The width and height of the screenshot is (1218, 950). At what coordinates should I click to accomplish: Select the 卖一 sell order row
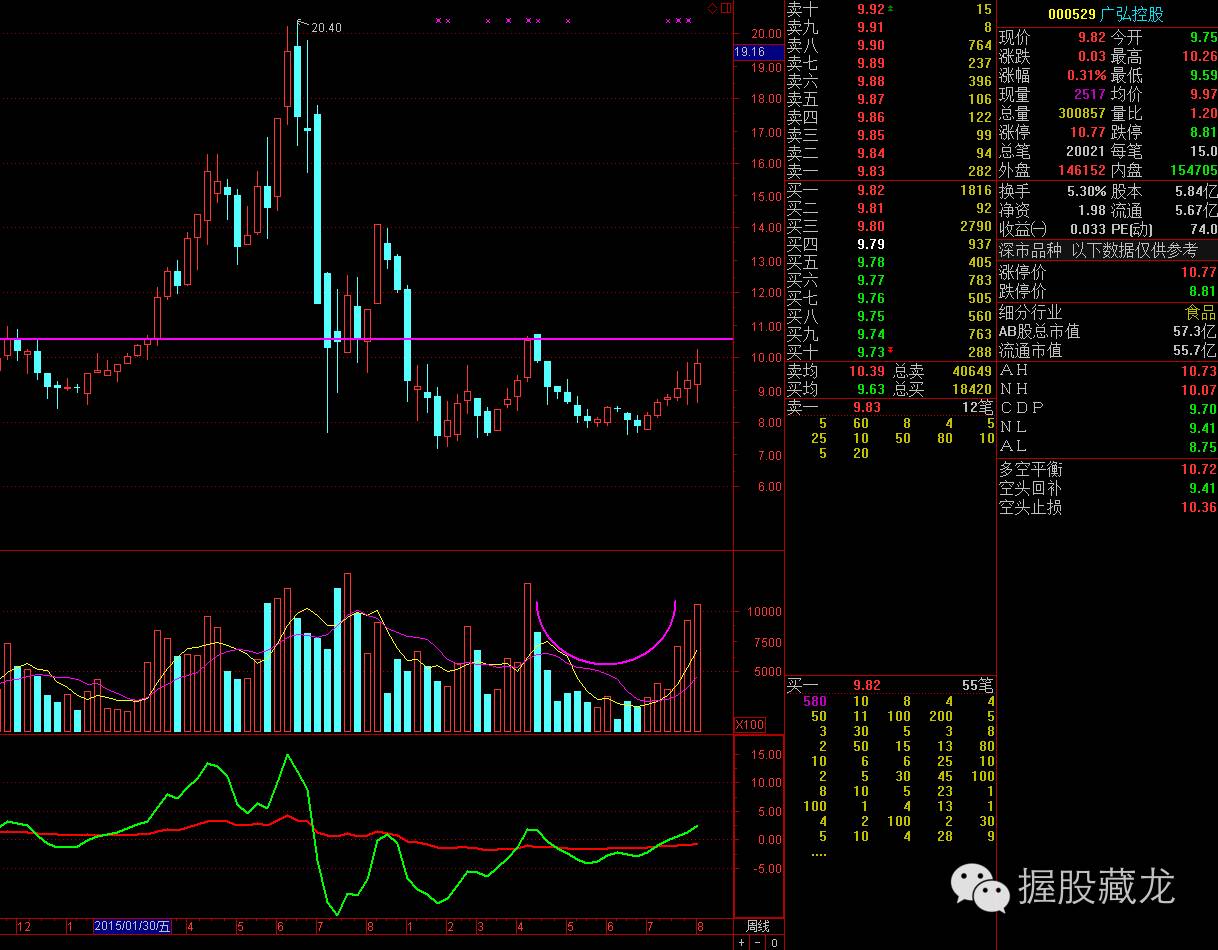pyautogui.click(x=889, y=171)
